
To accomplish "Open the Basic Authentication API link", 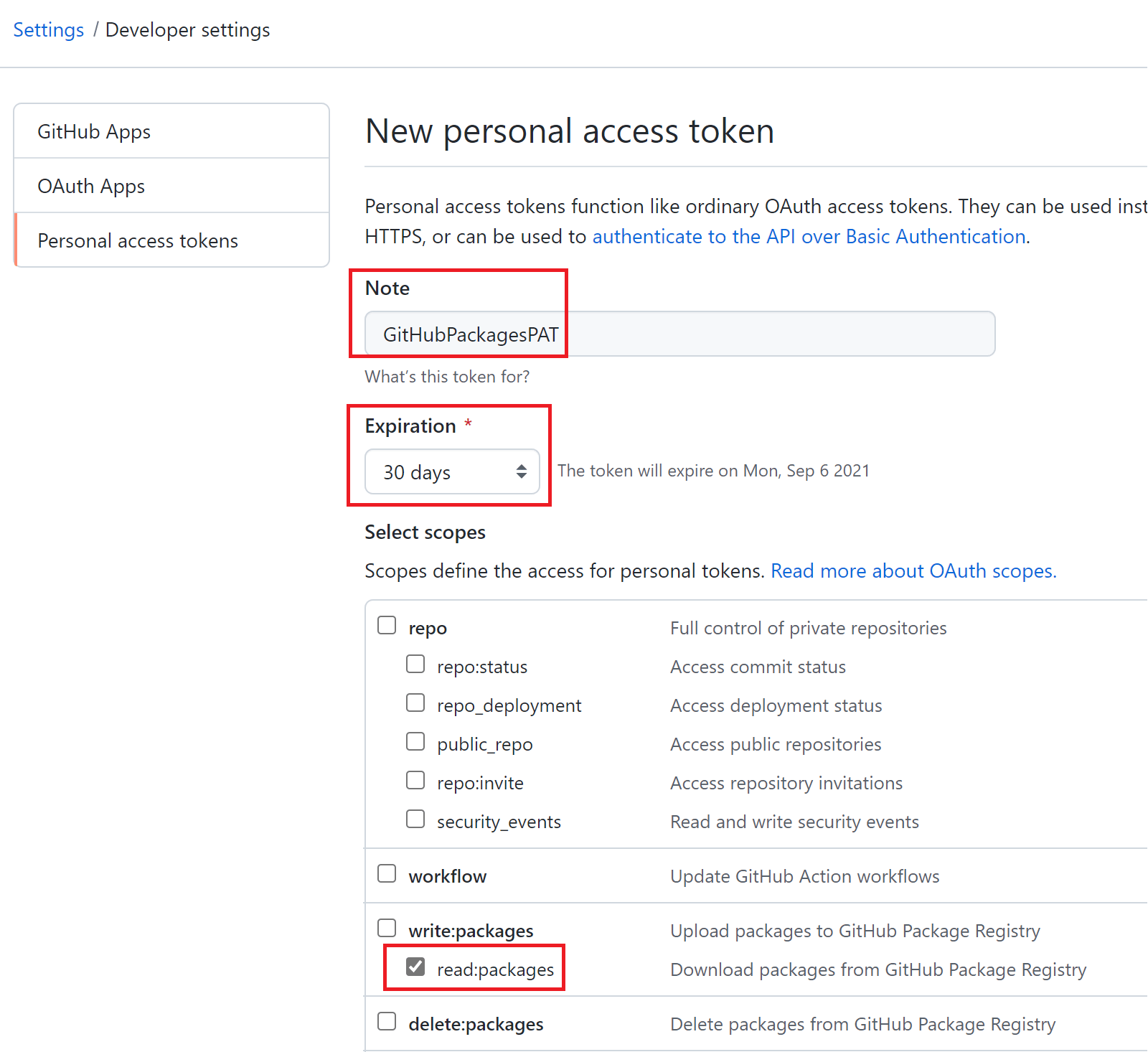I will tap(809, 237).
